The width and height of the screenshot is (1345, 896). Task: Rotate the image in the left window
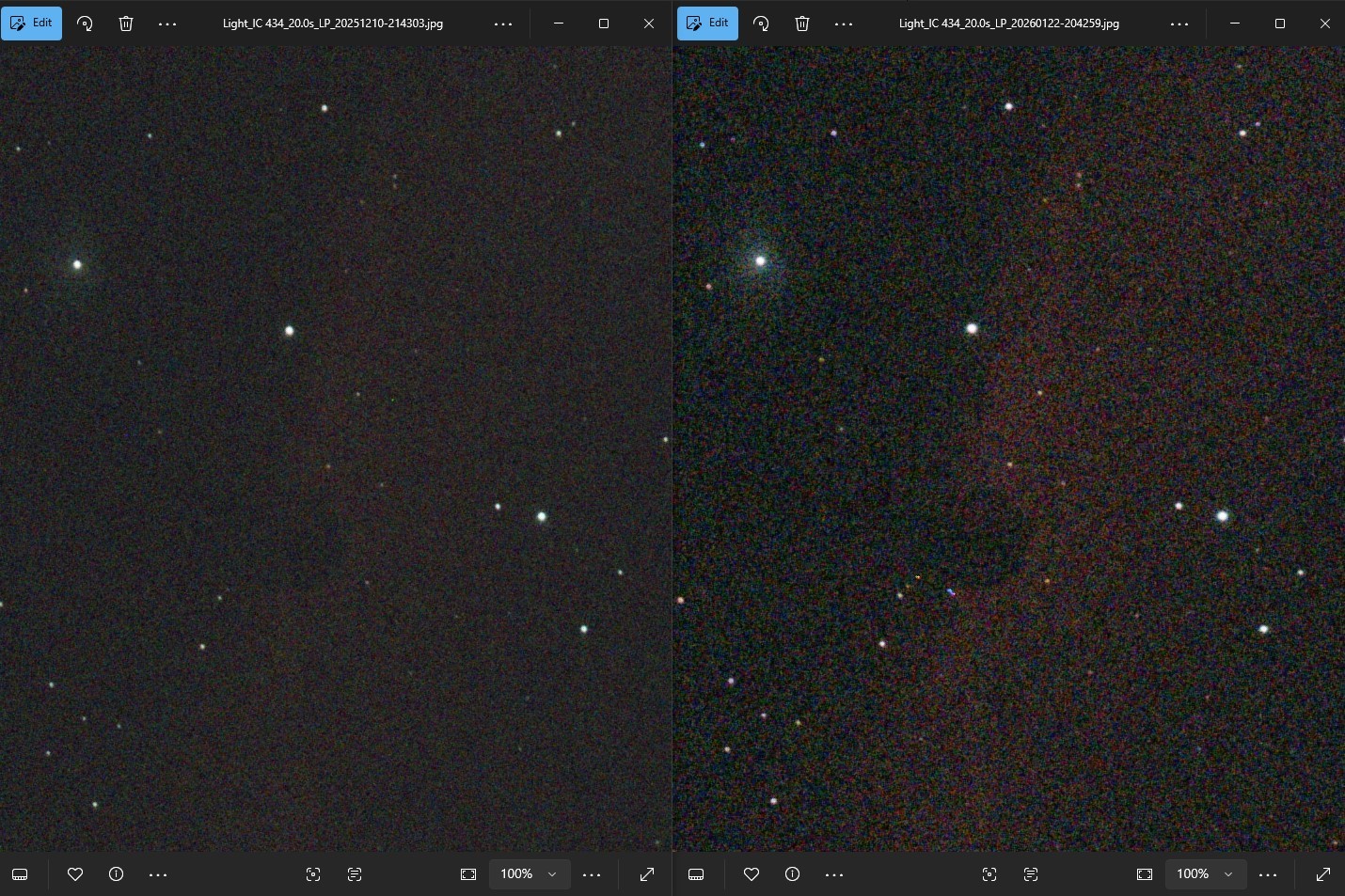coord(85,24)
